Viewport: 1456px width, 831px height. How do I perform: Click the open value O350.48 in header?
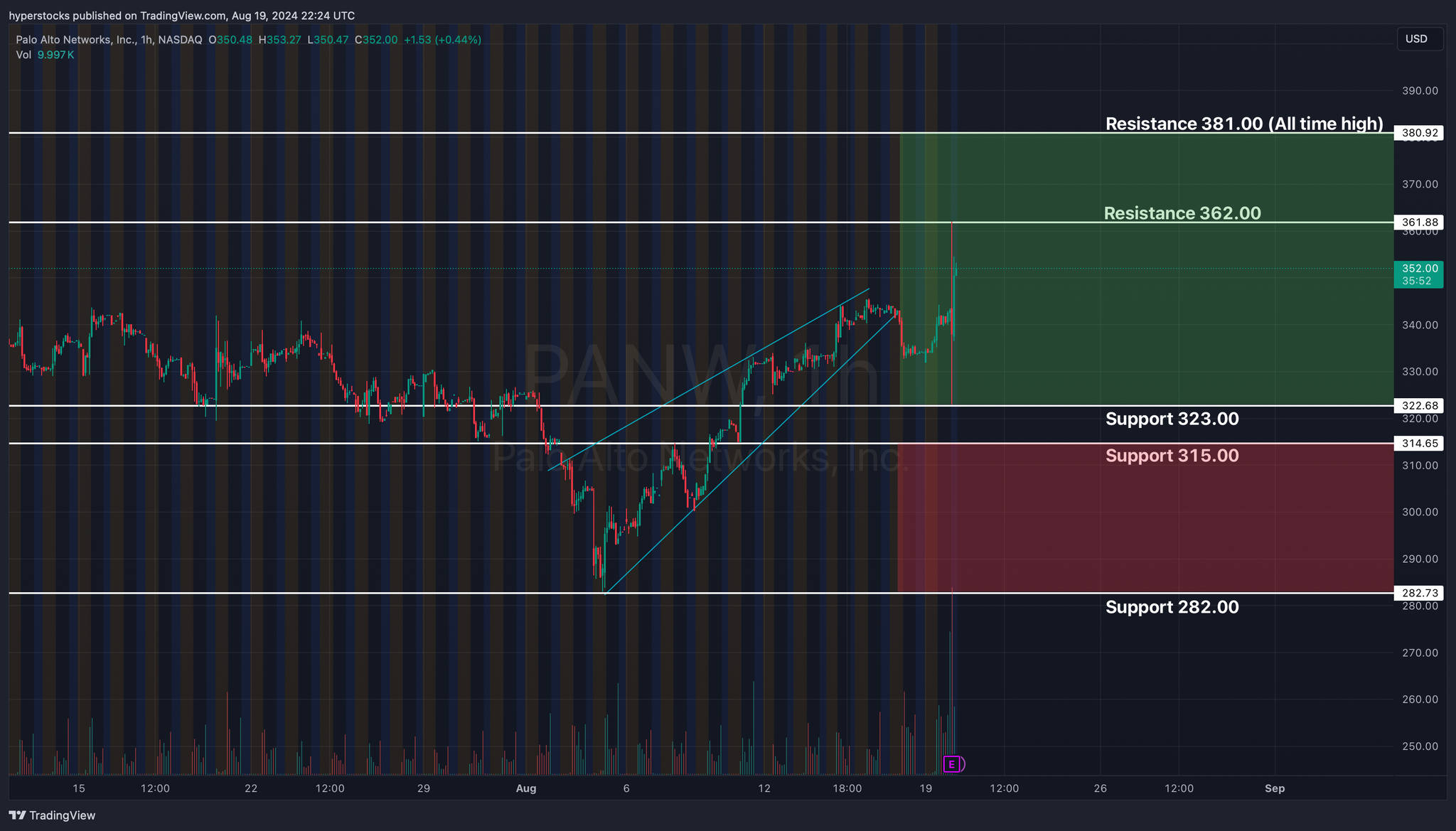pos(230,40)
